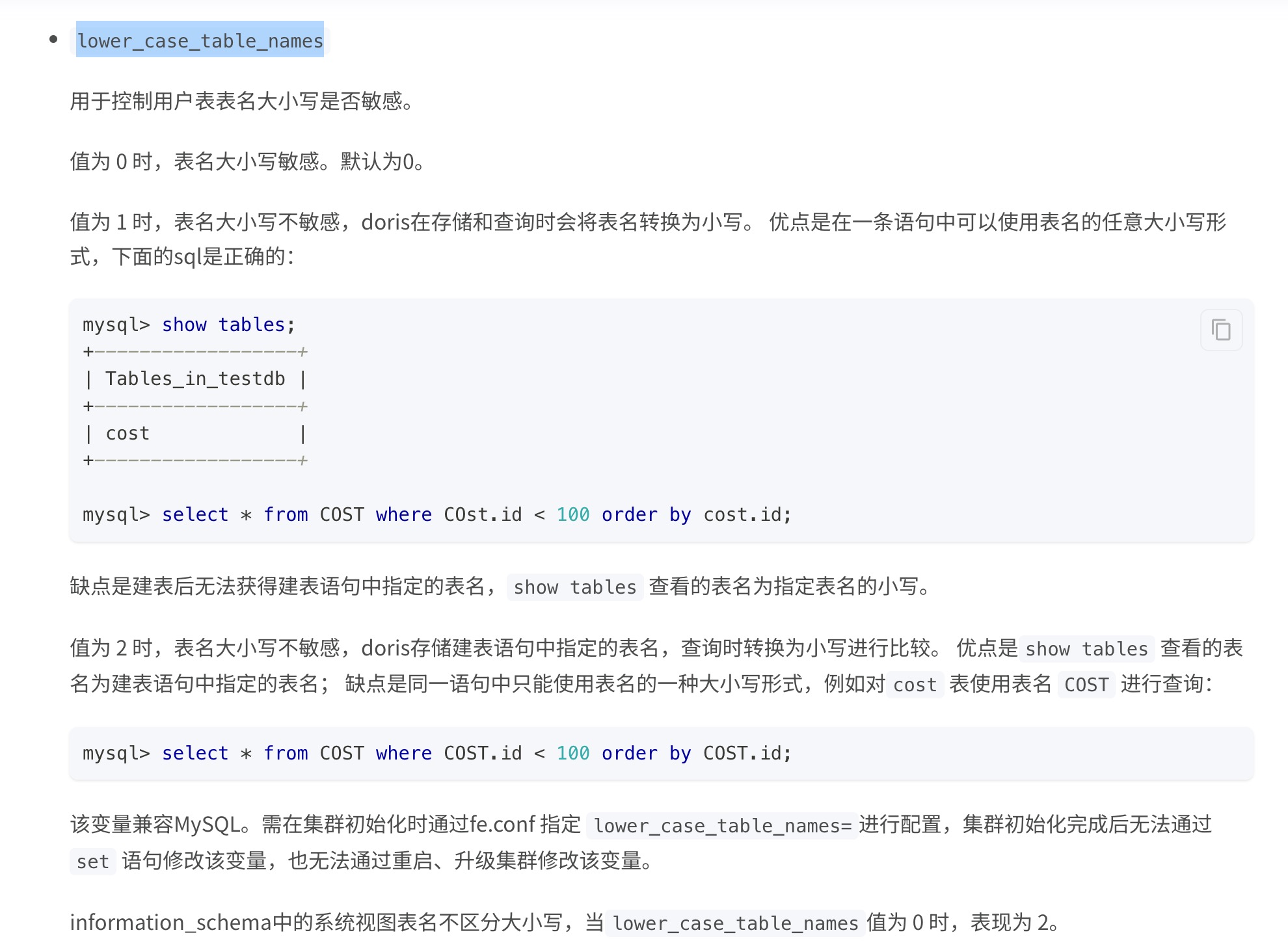Click 'select' keyword in second code block
Image resolution: width=1288 pixels, height=952 pixels.
pos(195,753)
